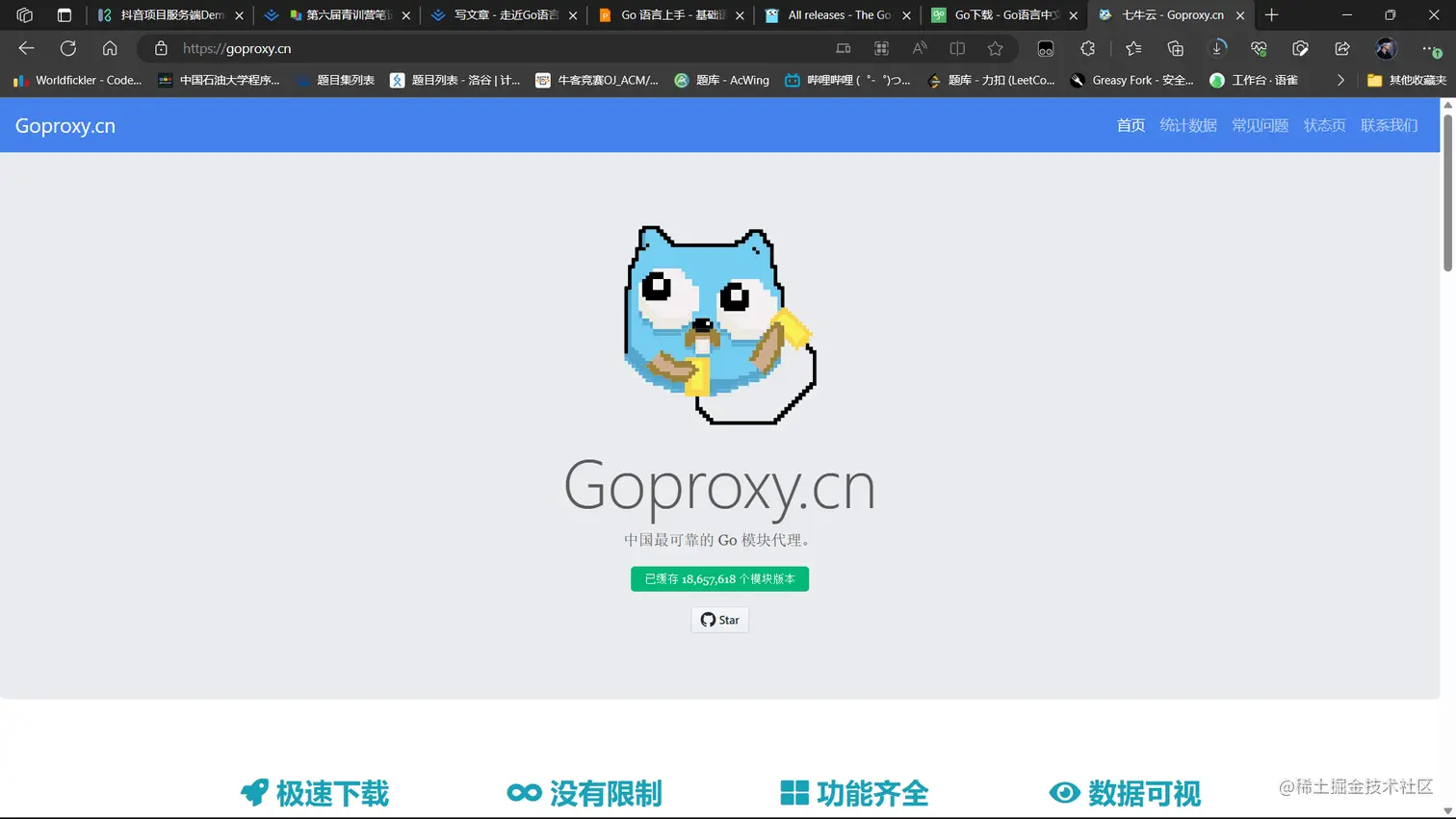Enter Immersive Reader book icon
This screenshot has width=1456, height=819.
coord(957,48)
